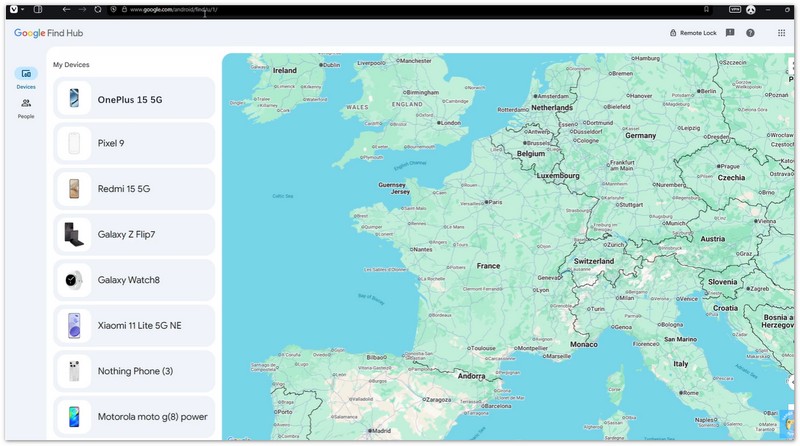Click the Austria country label
This screenshot has width=800, height=446.
pyautogui.click(x=713, y=239)
